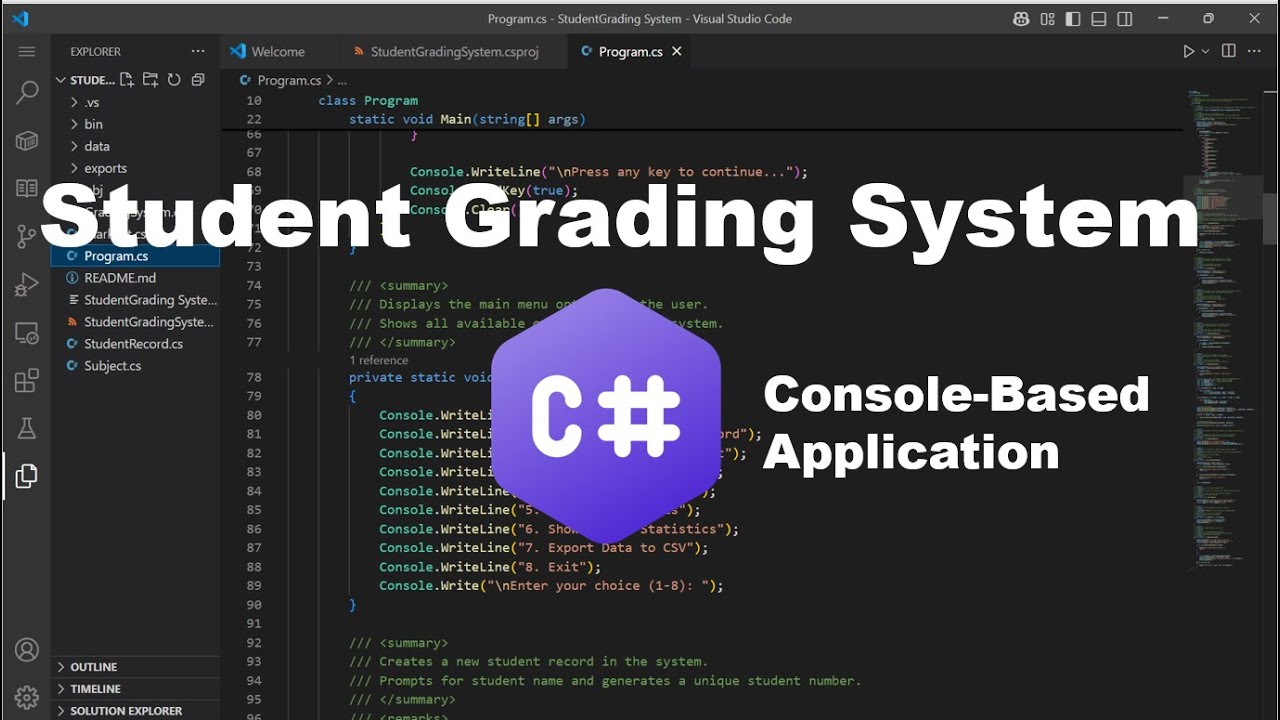Click line number 92 in gutter

(x=253, y=643)
